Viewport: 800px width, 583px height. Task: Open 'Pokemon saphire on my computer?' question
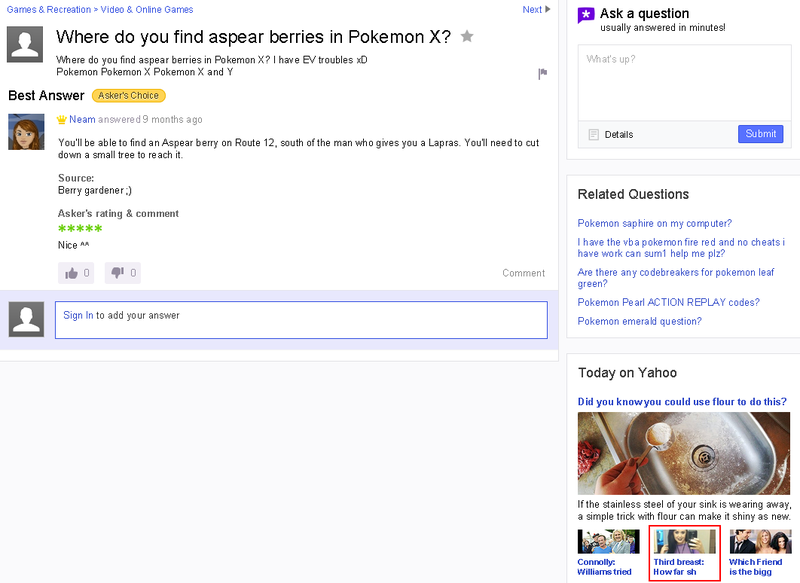(654, 223)
